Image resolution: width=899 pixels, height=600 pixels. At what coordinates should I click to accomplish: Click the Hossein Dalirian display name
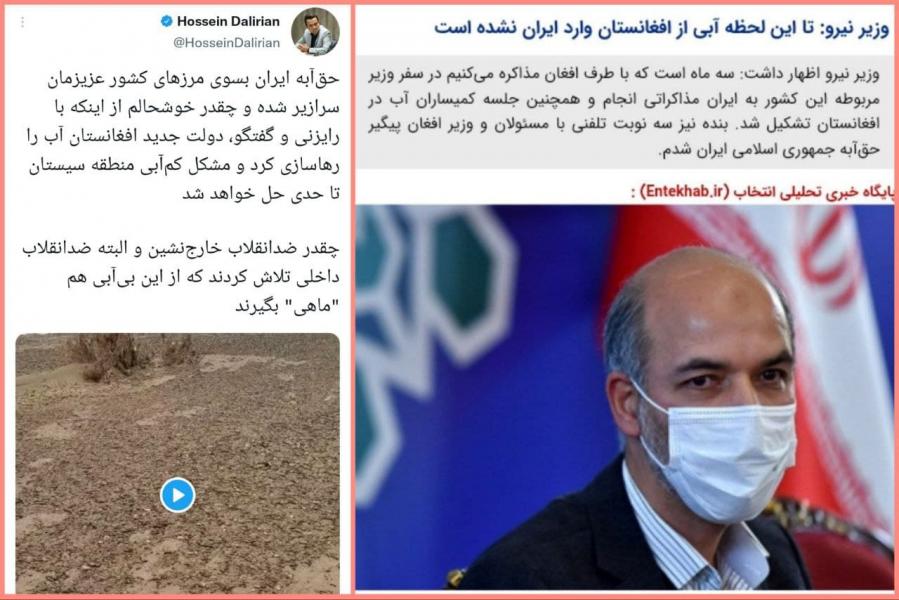[x=228, y=21]
